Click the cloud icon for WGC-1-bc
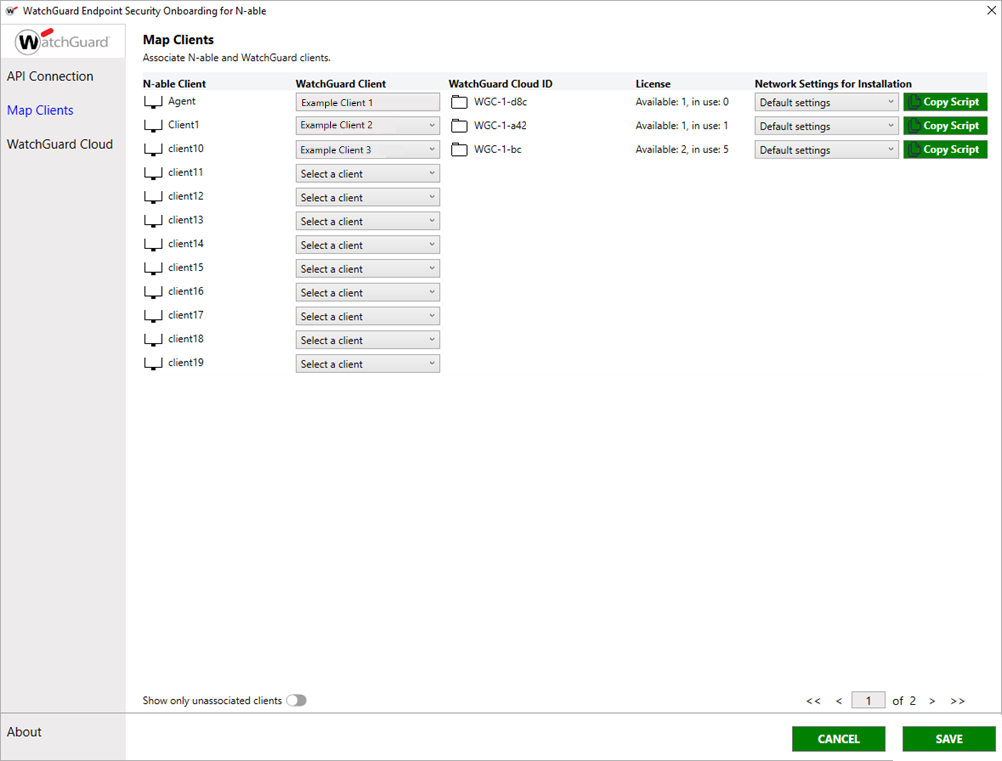The width and height of the screenshot is (1002, 761). 458,149
